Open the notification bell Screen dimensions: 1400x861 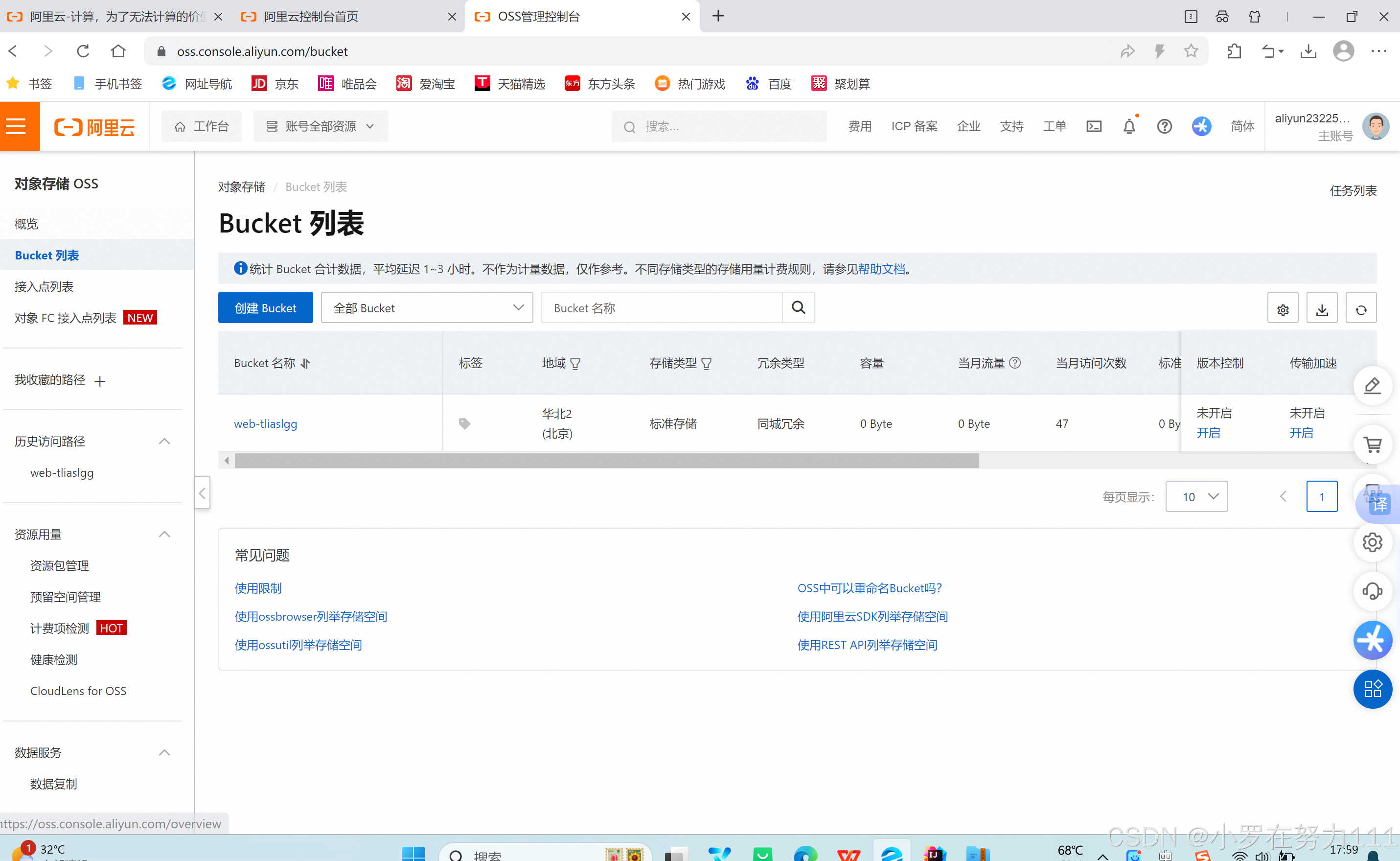[1129, 126]
